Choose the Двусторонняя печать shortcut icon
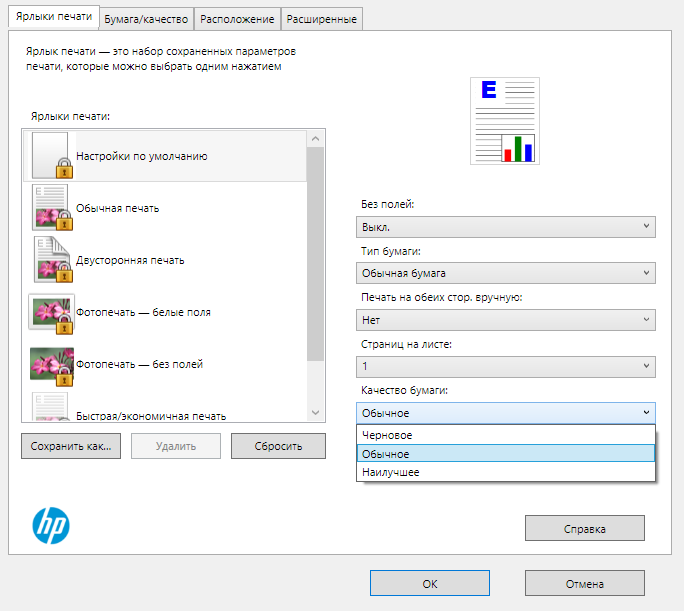The height and width of the screenshot is (611, 684). tap(51, 259)
